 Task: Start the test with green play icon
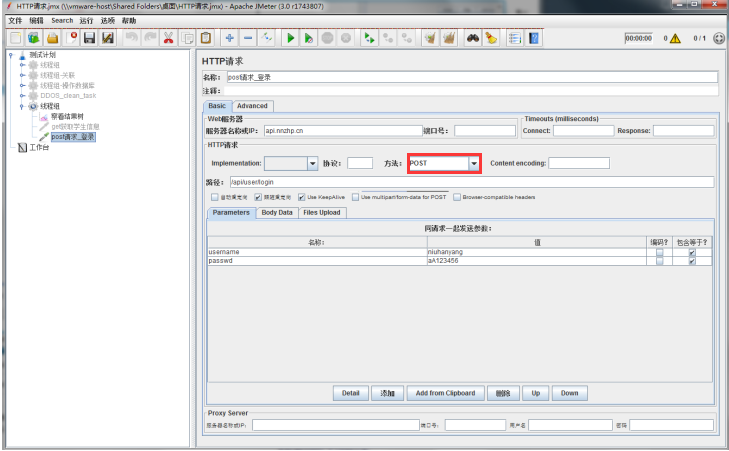[x=291, y=38]
